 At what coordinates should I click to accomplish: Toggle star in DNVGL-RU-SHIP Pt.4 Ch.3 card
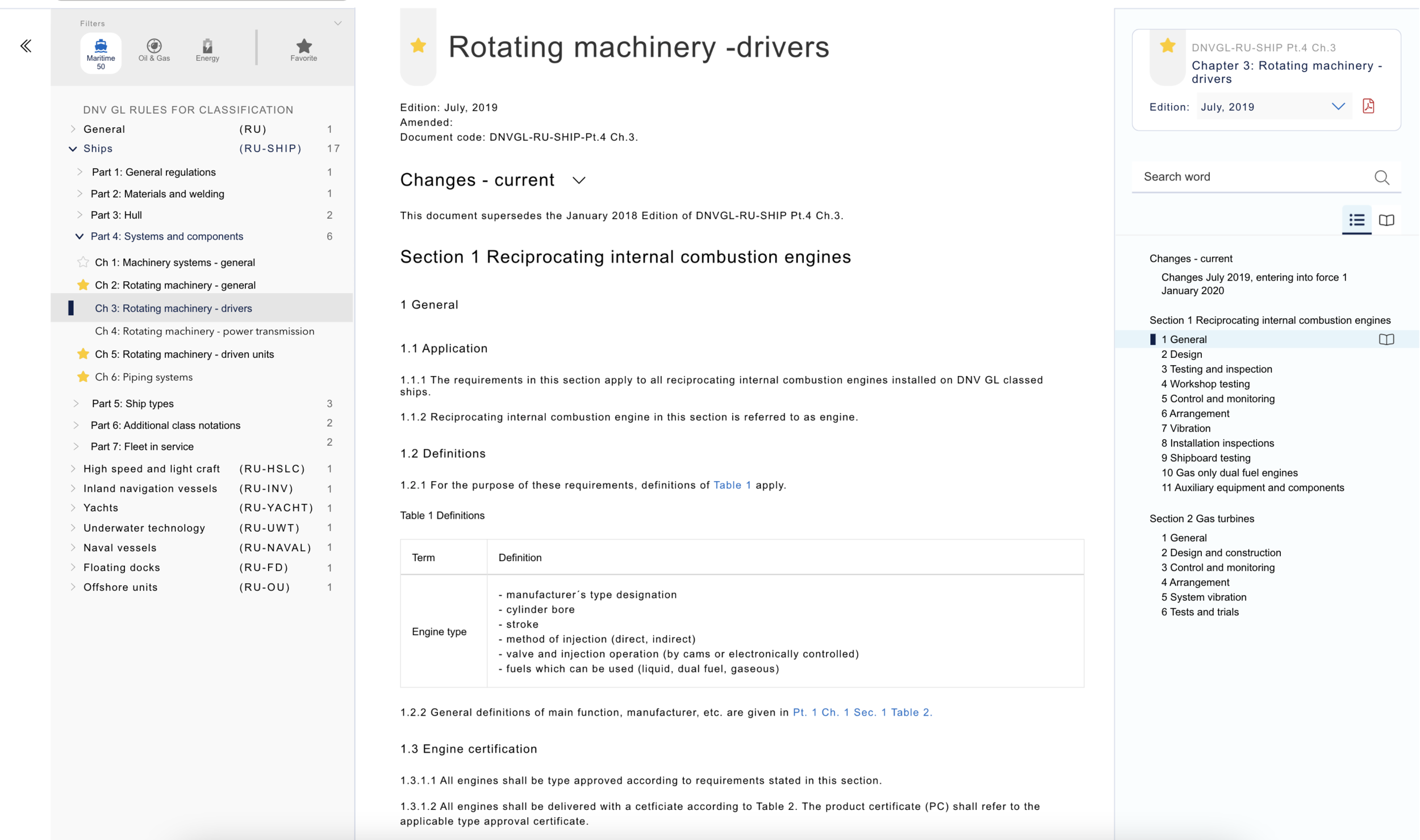(1167, 45)
